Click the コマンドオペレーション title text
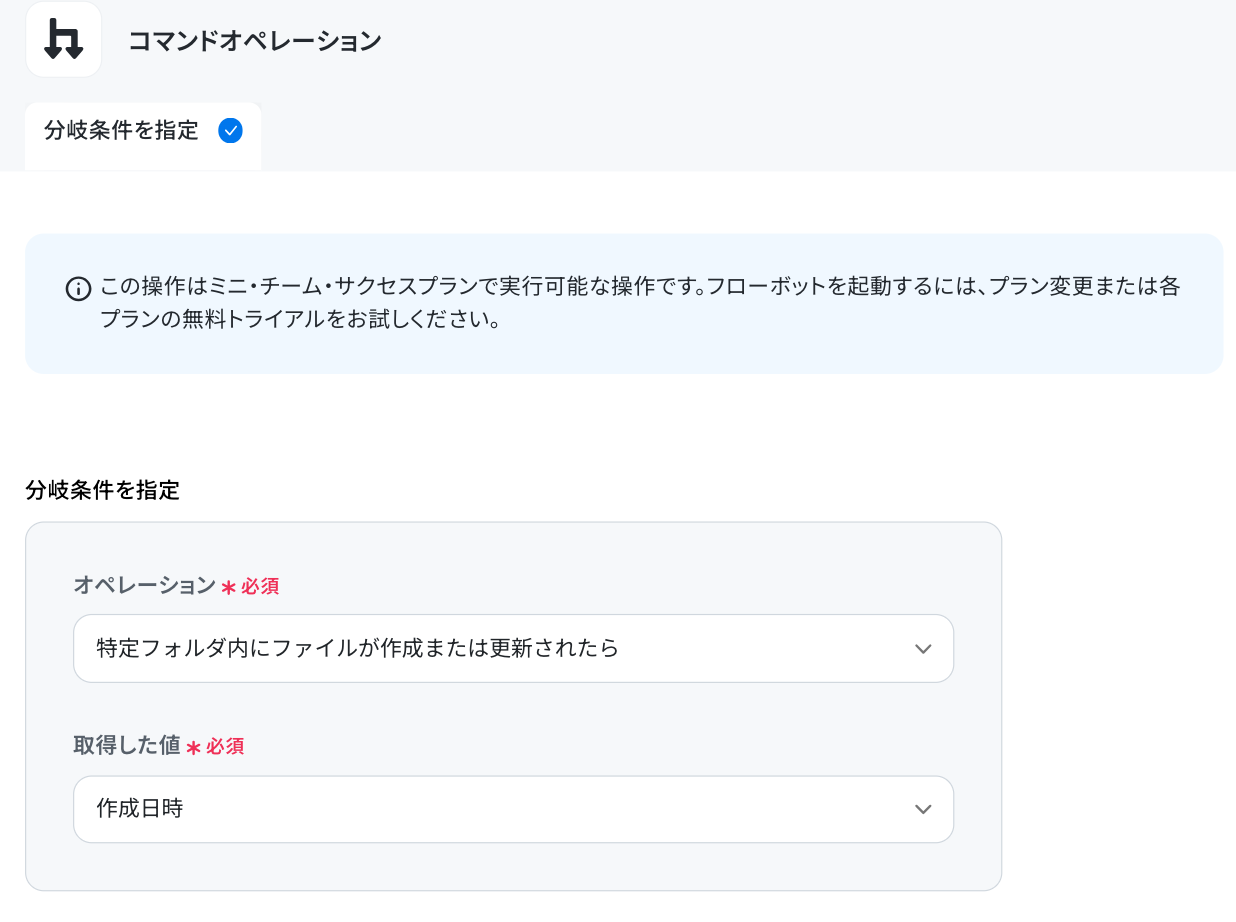This screenshot has width=1236, height=922. pos(255,41)
